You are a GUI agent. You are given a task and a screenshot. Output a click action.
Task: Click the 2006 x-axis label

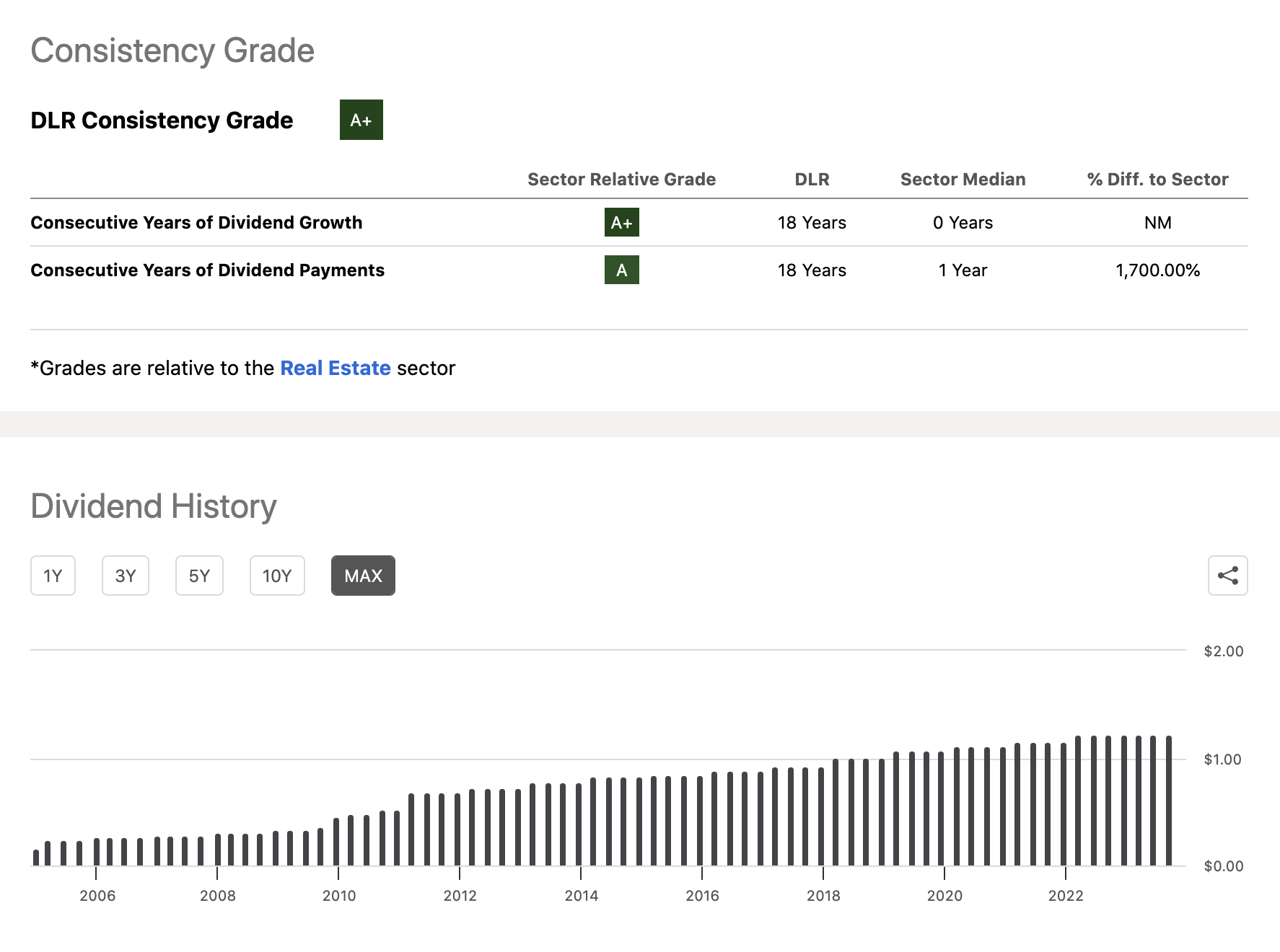coord(97,895)
